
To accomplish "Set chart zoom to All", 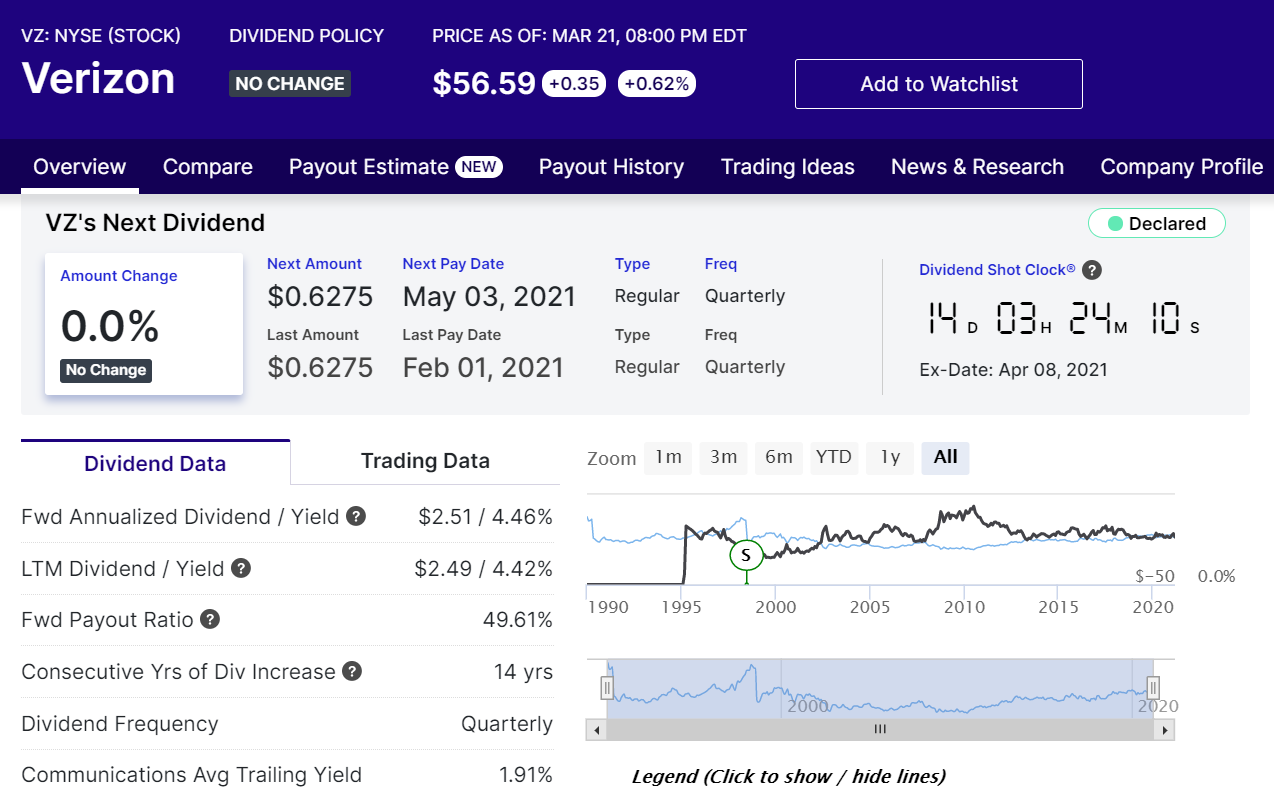I will [x=946, y=457].
